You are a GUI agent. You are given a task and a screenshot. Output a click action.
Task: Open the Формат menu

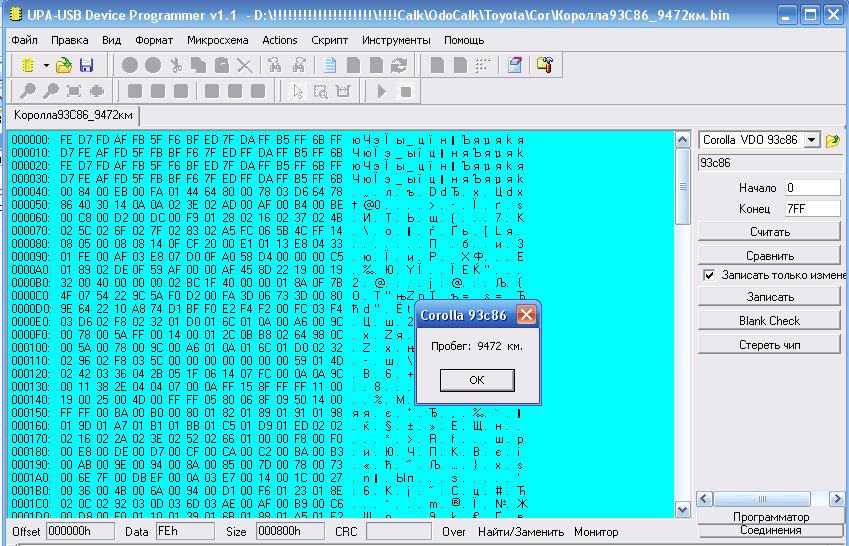tap(154, 40)
